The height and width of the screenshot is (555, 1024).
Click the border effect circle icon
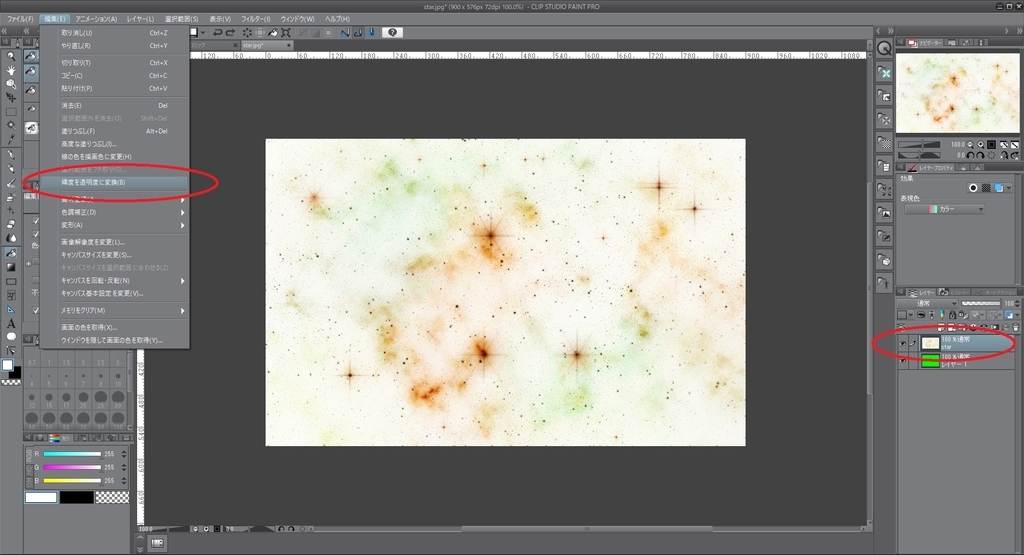[973, 188]
